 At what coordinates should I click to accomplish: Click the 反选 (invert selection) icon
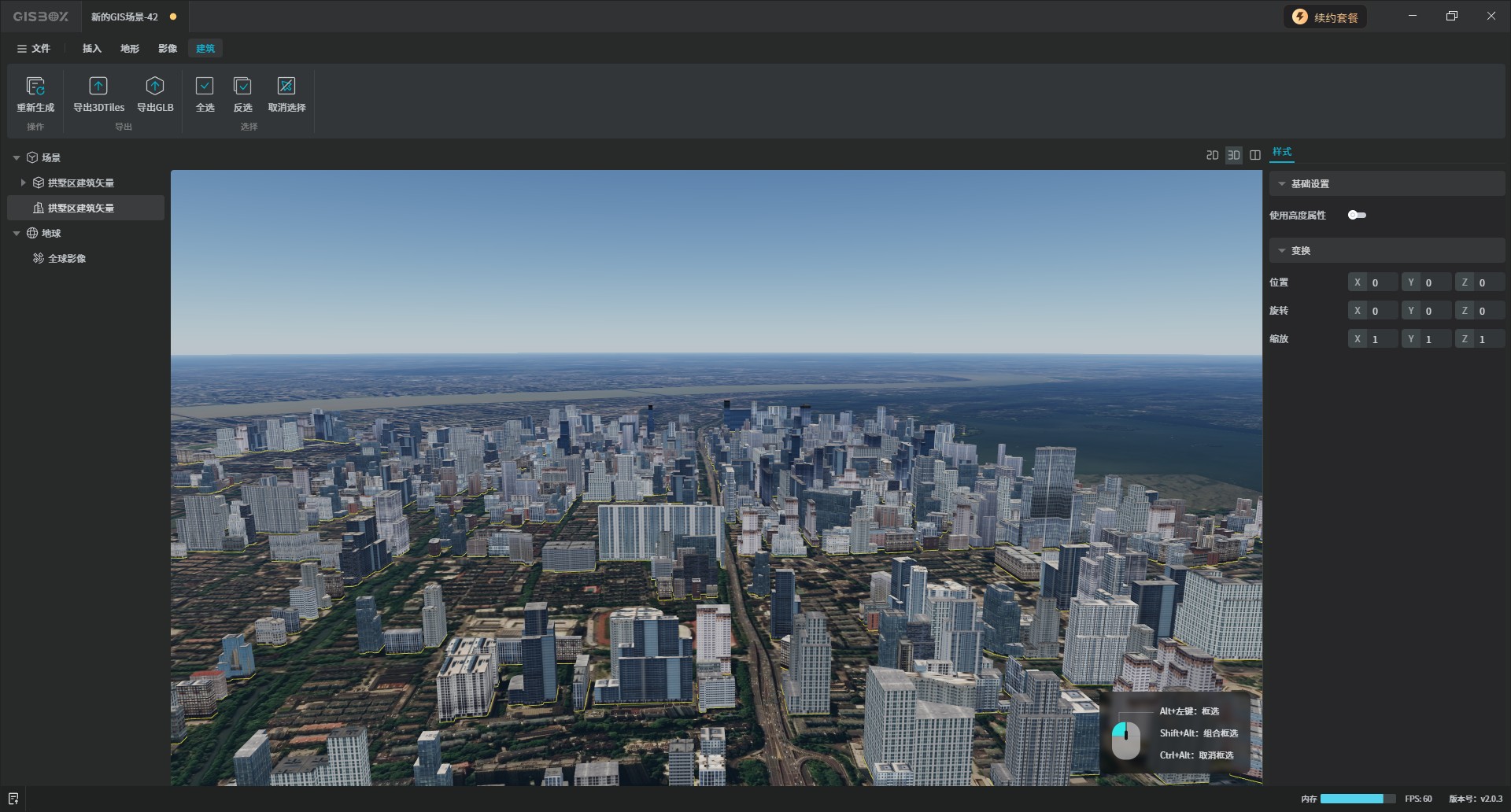click(242, 86)
